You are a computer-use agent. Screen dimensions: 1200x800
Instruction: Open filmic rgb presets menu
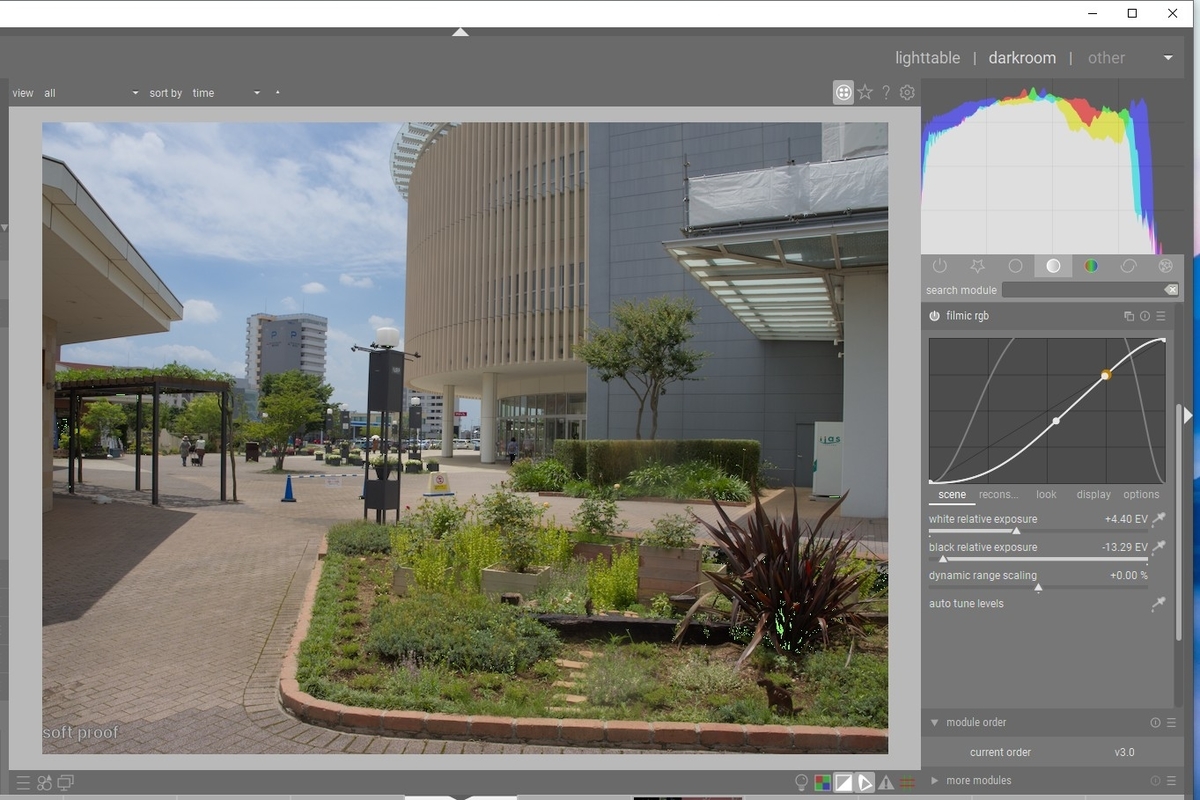click(x=1161, y=316)
